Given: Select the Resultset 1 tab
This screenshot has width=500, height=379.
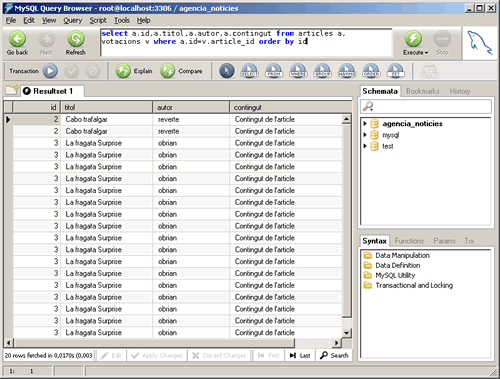Looking at the screenshot, I should point(52,91).
